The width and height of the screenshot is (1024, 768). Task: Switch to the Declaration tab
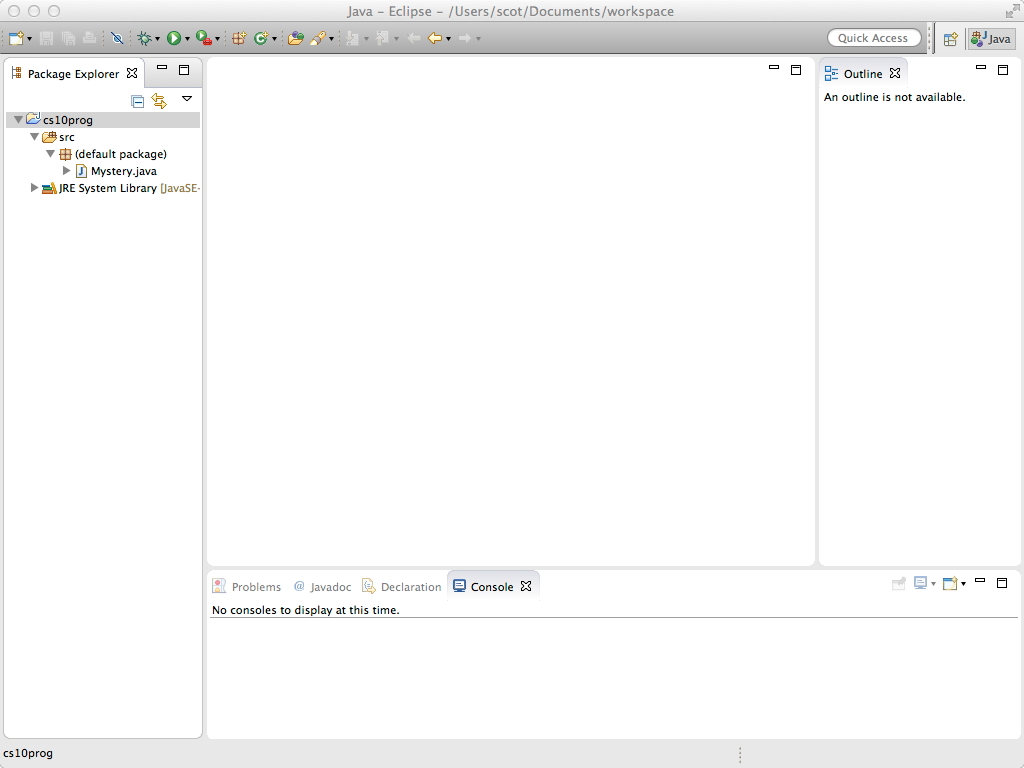(x=402, y=586)
